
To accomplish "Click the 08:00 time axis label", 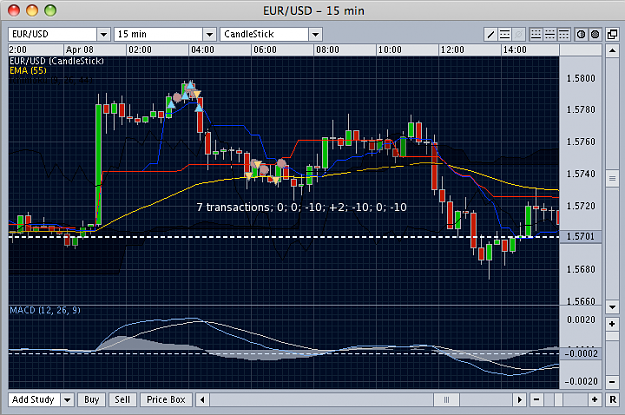I will [328, 50].
